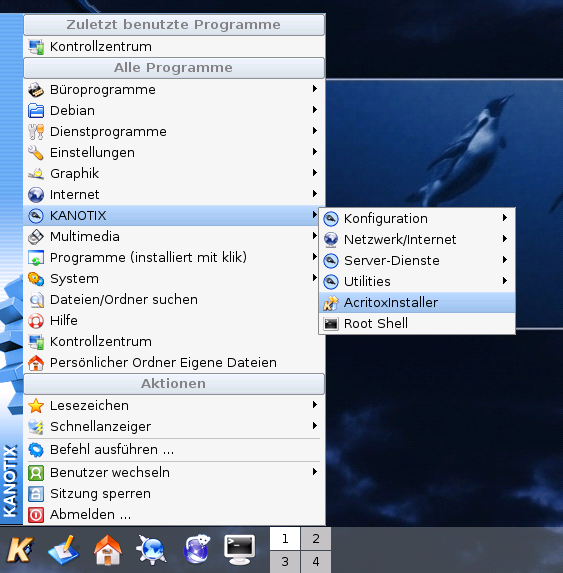Open Kontrollzentrum under Zuletzt benutzte Programme
563x573 pixels.
click(x=174, y=47)
